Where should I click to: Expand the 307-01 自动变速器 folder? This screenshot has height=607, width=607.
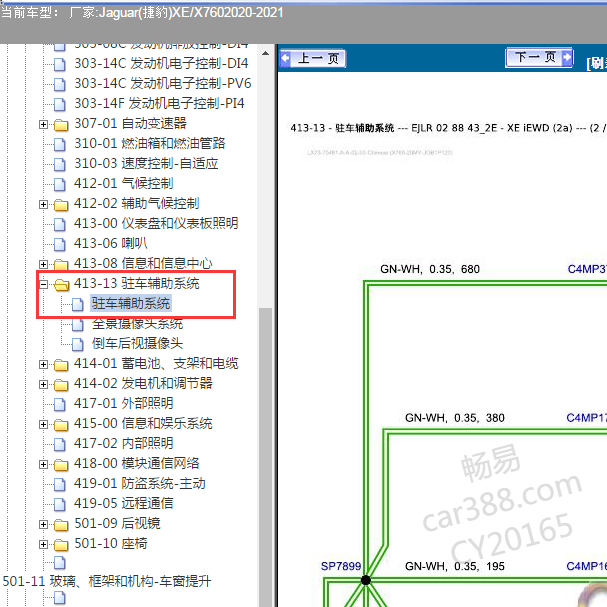point(43,124)
